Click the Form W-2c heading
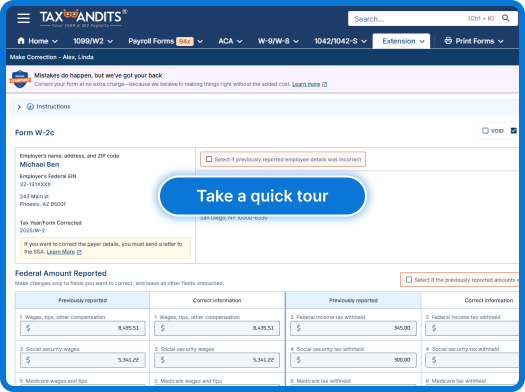 click(34, 133)
